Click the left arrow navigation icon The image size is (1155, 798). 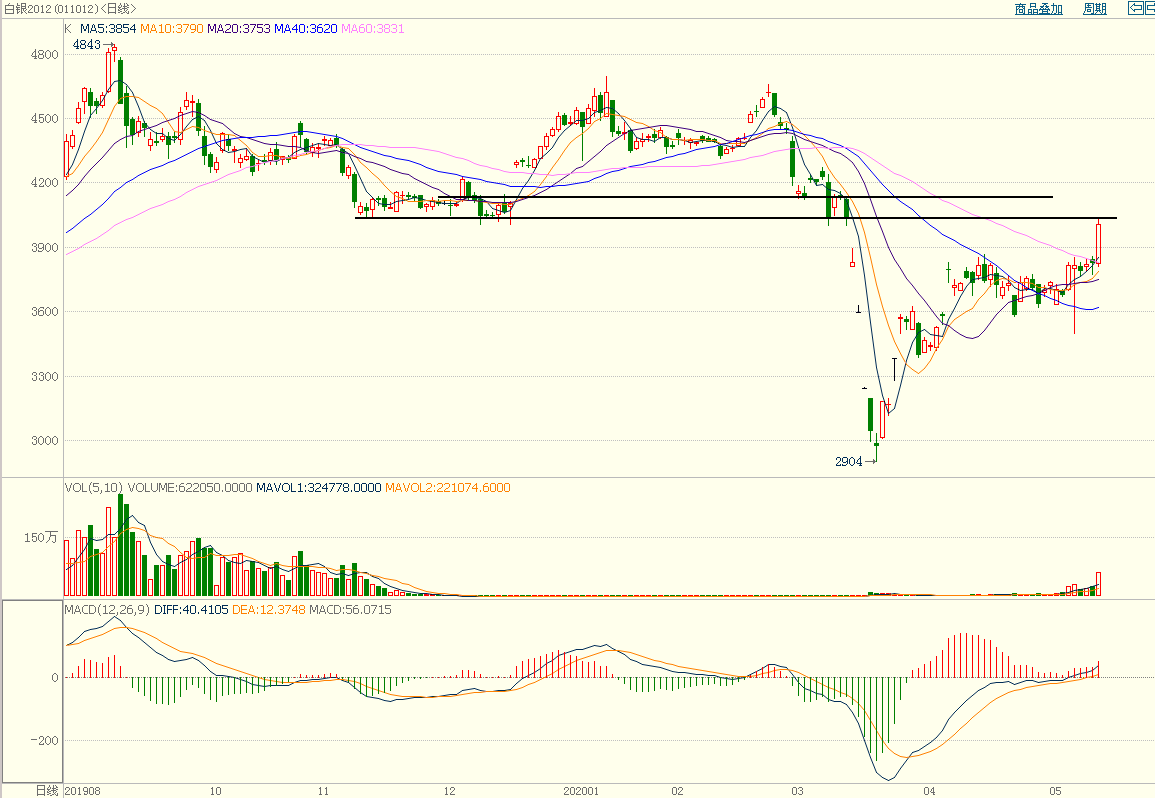tap(1134, 9)
